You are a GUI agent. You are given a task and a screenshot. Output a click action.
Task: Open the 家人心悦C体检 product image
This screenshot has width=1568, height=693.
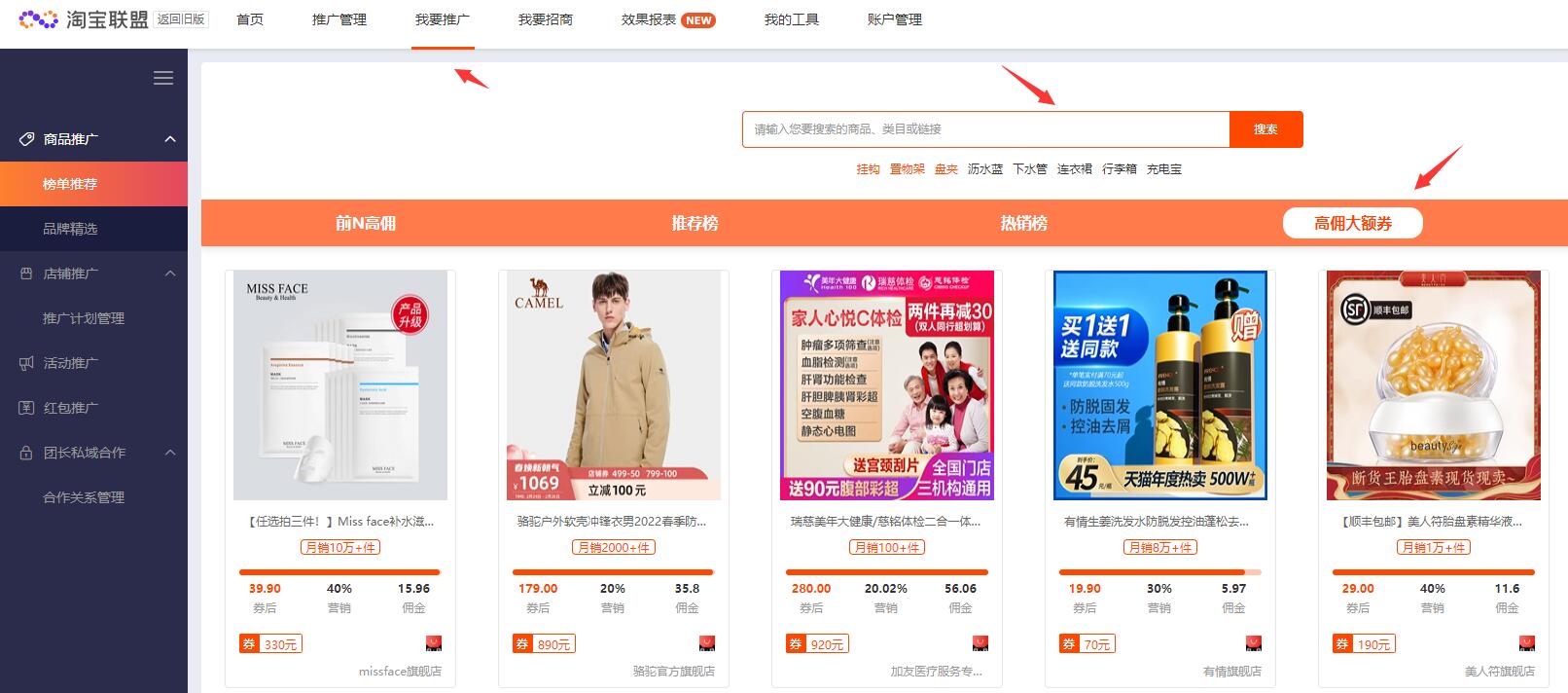click(887, 385)
